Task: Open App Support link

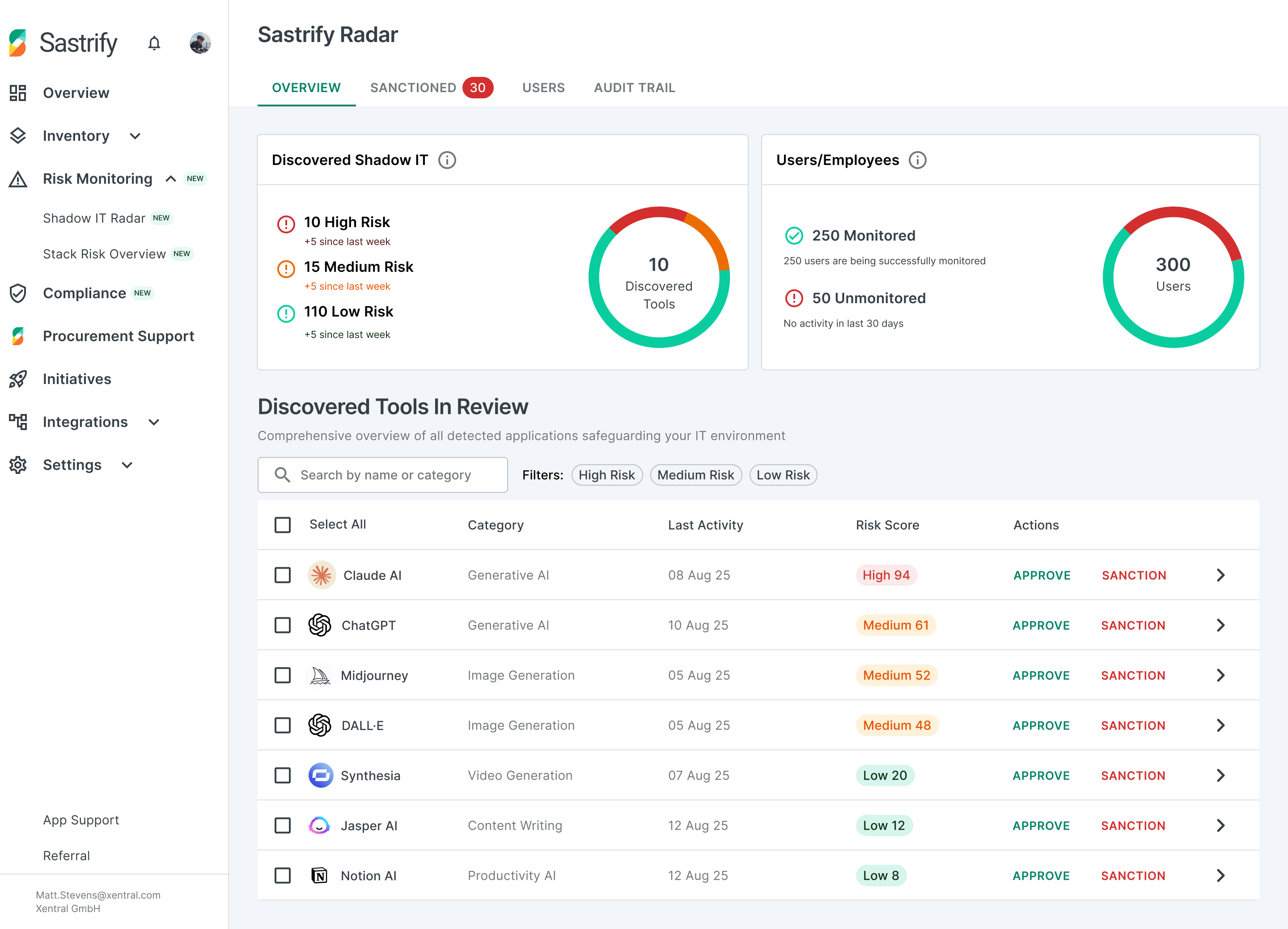Action: tap(81, 820)
